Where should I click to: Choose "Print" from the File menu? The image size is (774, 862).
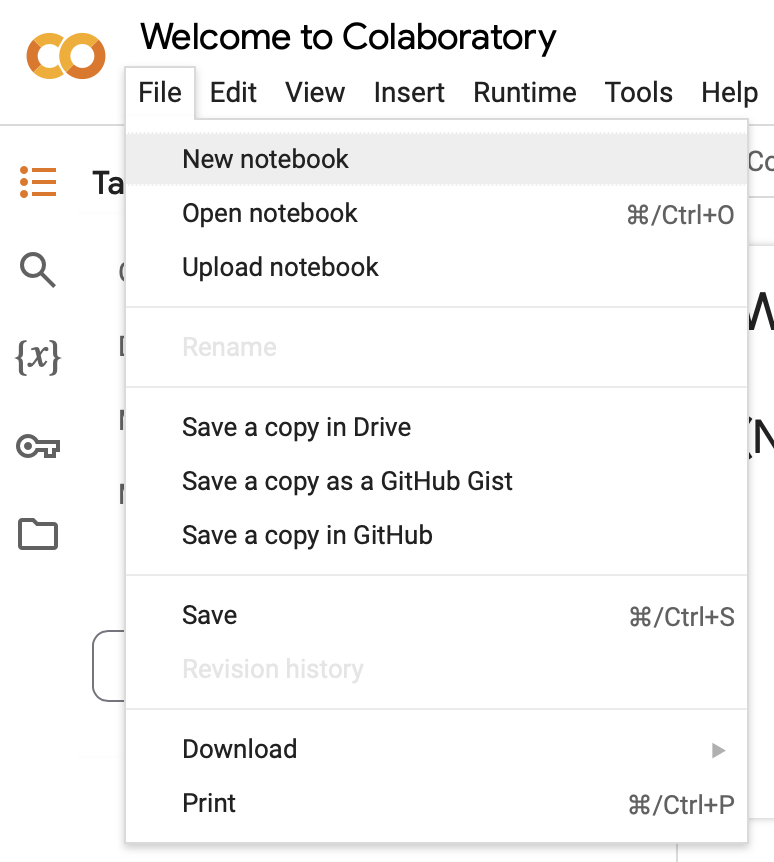208,802
